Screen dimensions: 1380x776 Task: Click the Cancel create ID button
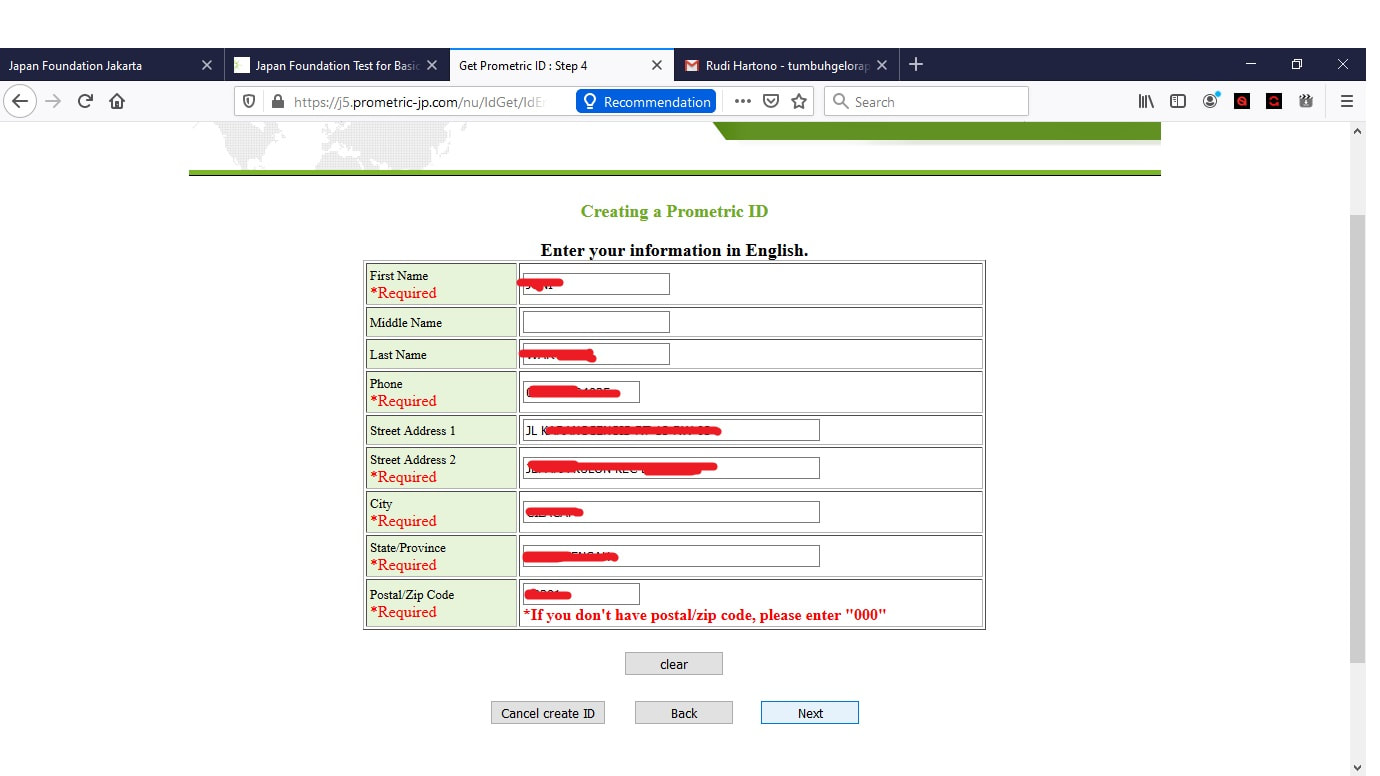pyautogui.click(x=548, y=713)
